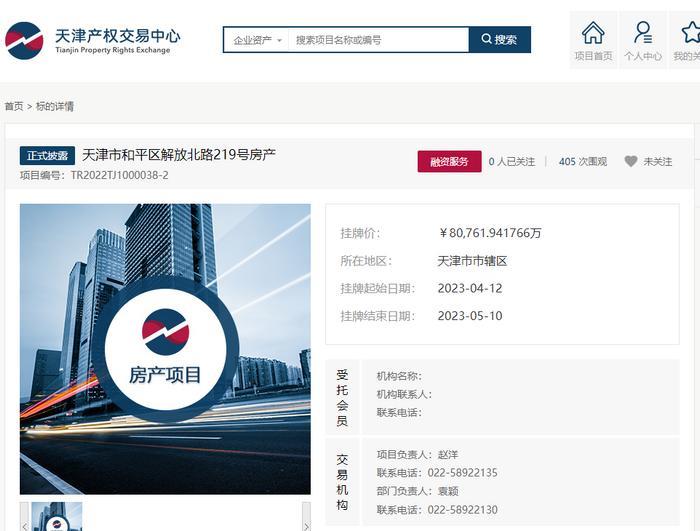Click the Tianjin Property Rights Exchange logo
The width and height of the screenshot is (700, 531).
click(93, 40)
